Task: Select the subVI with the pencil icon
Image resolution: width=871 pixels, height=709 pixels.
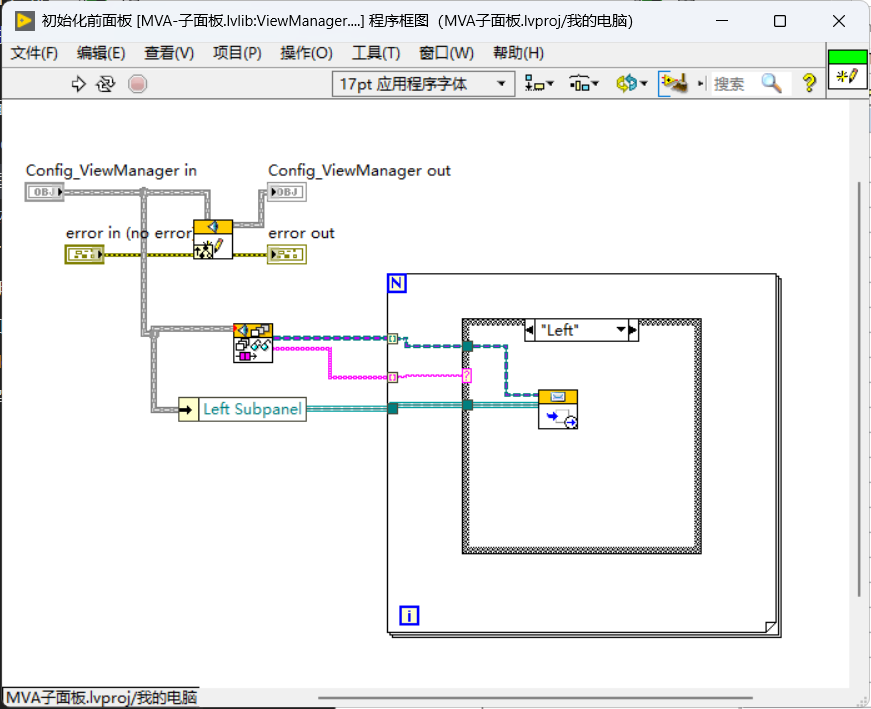Action: point(213,239)
